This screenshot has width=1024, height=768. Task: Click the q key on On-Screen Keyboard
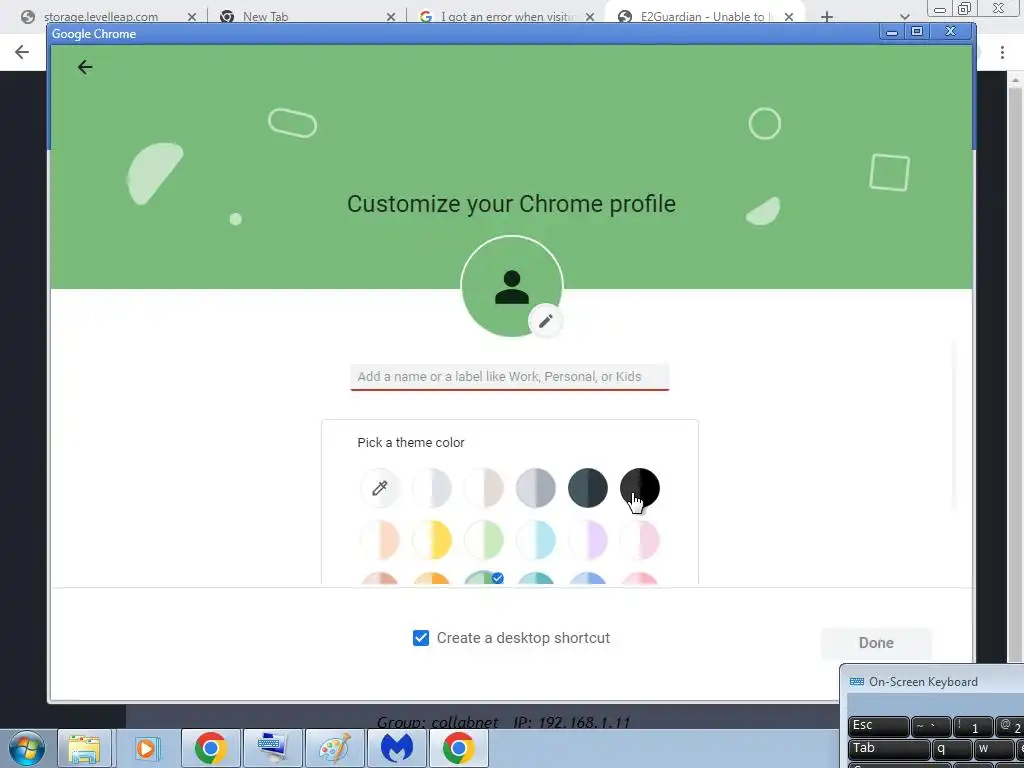click(x=952, y=749)
